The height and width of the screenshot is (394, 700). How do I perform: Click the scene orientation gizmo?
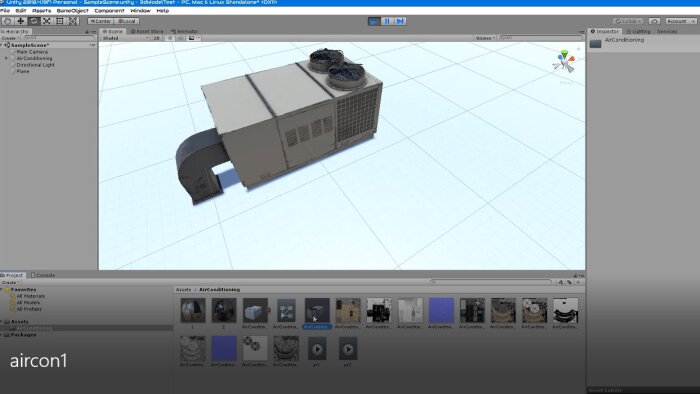(x=564, y=62)
